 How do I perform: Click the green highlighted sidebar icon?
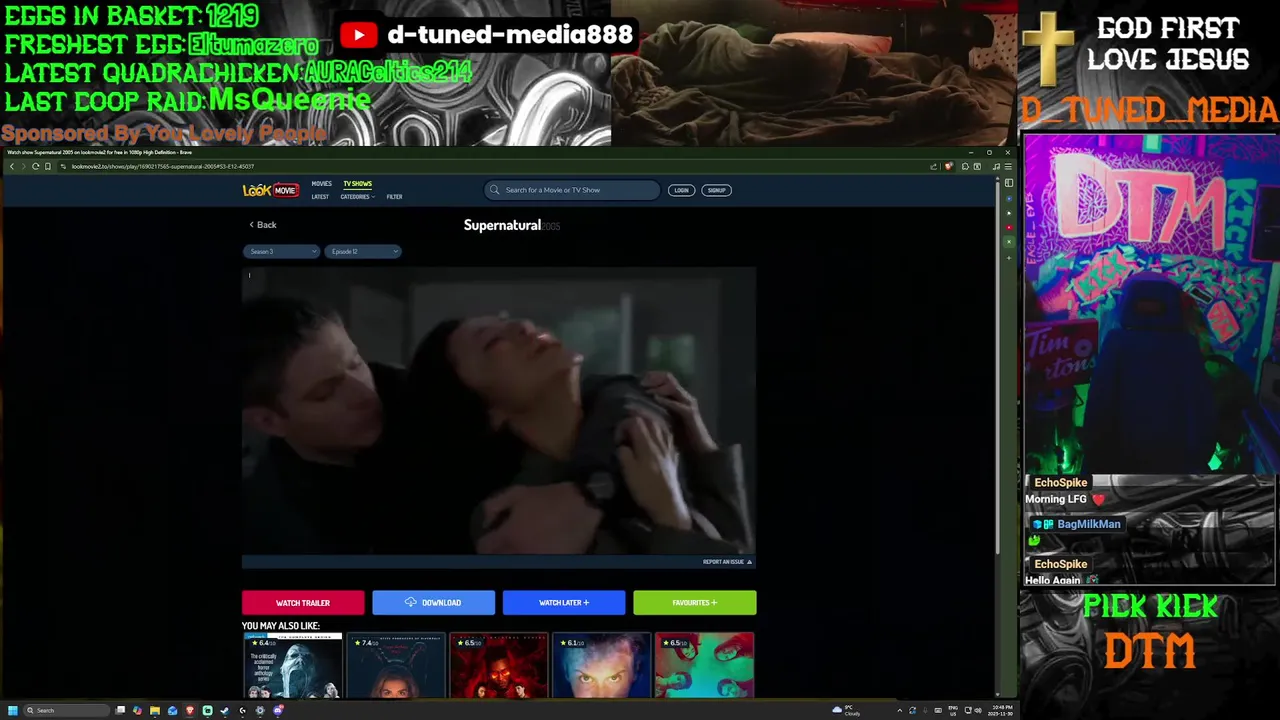coord(1009,242)
